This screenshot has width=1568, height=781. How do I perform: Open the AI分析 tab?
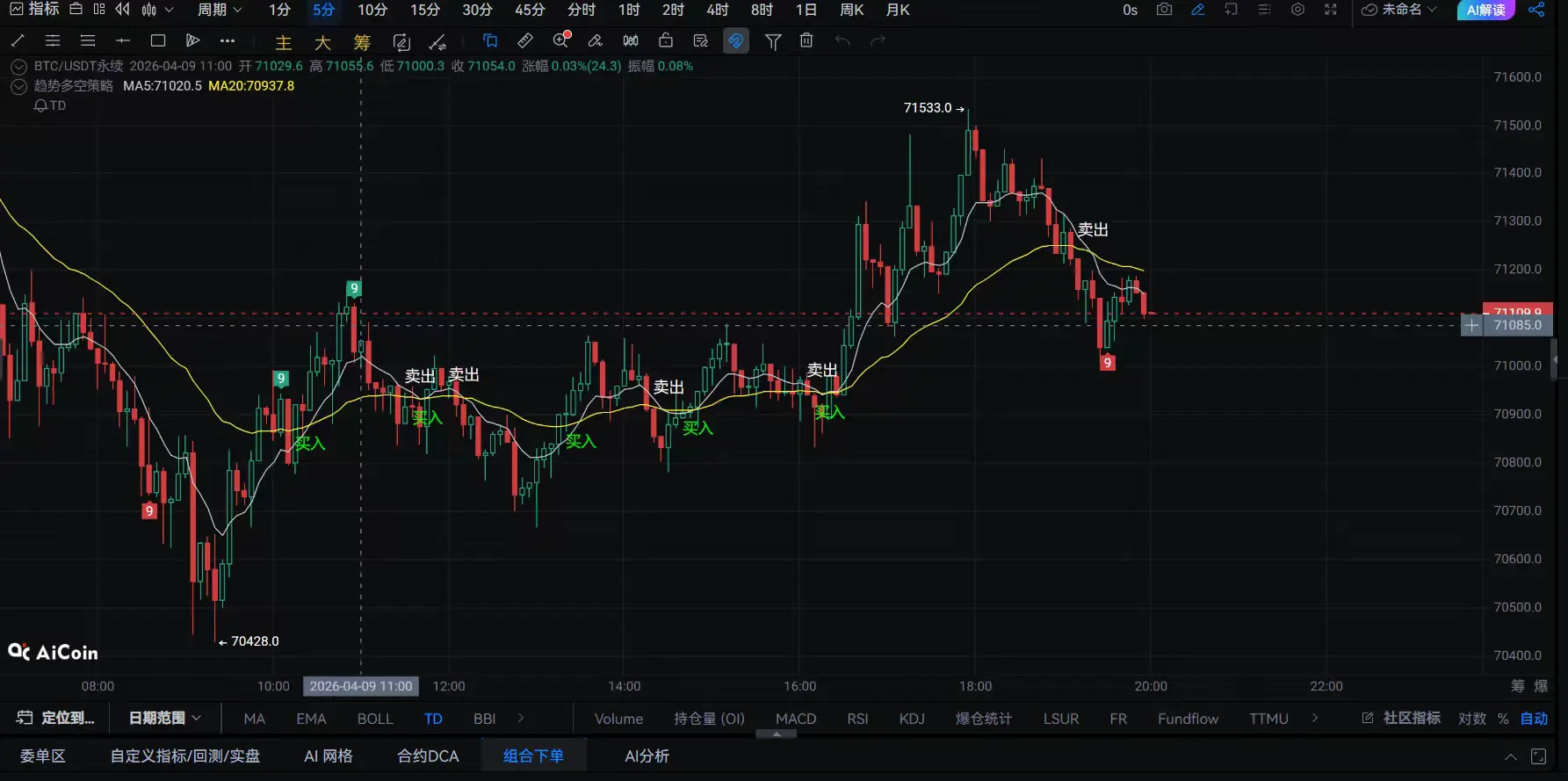[x=647, y=756]
